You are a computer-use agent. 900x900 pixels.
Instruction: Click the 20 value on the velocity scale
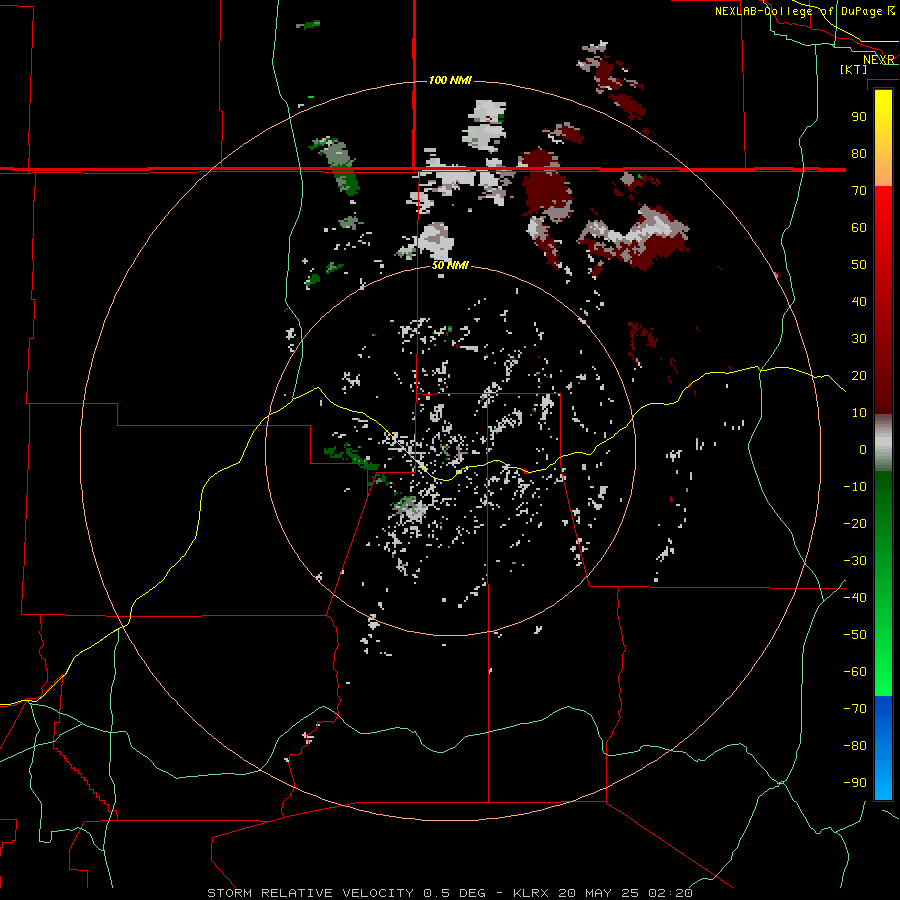tap(859, 376)
